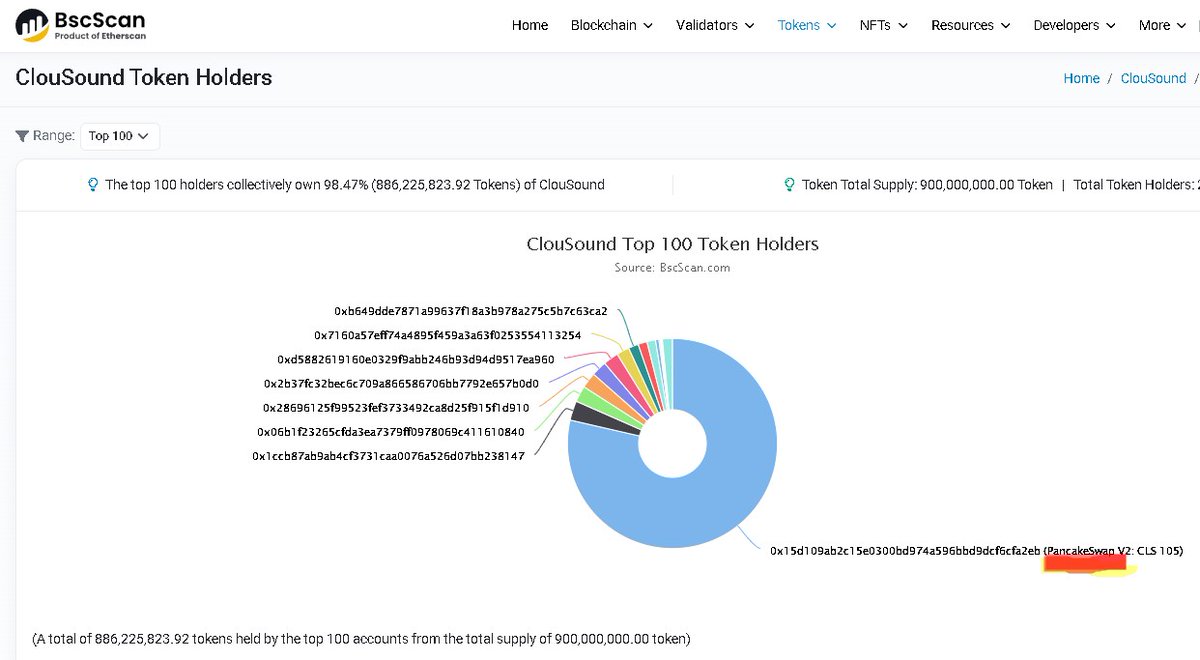The width and height of the screenshot is (1200, 660).
Task: Click the BscScan logo
Action: pos(81,25)
